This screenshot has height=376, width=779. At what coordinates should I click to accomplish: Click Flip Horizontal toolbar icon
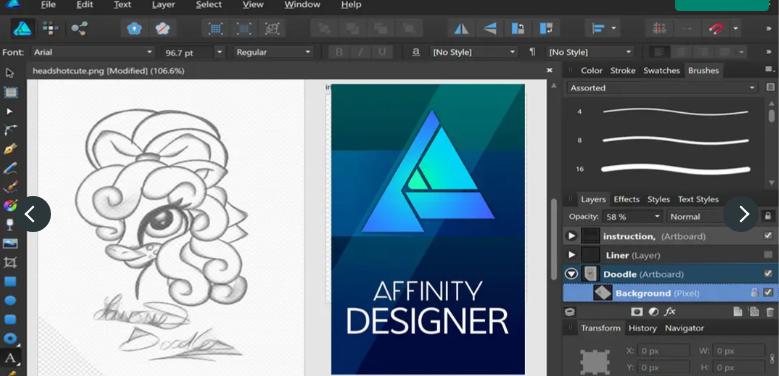(461, 28)
